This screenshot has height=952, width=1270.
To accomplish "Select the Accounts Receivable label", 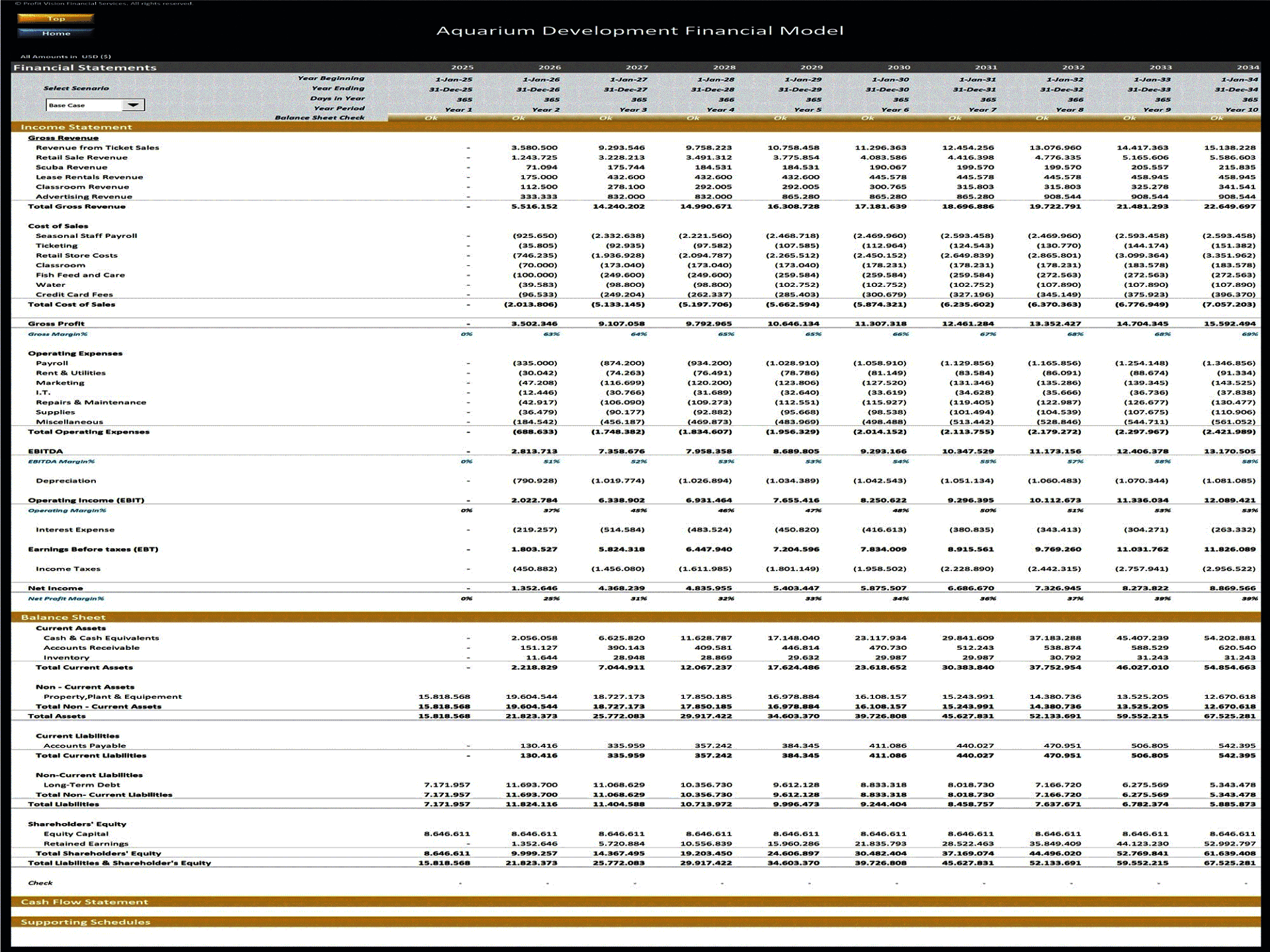I will [x=91, y=648].
